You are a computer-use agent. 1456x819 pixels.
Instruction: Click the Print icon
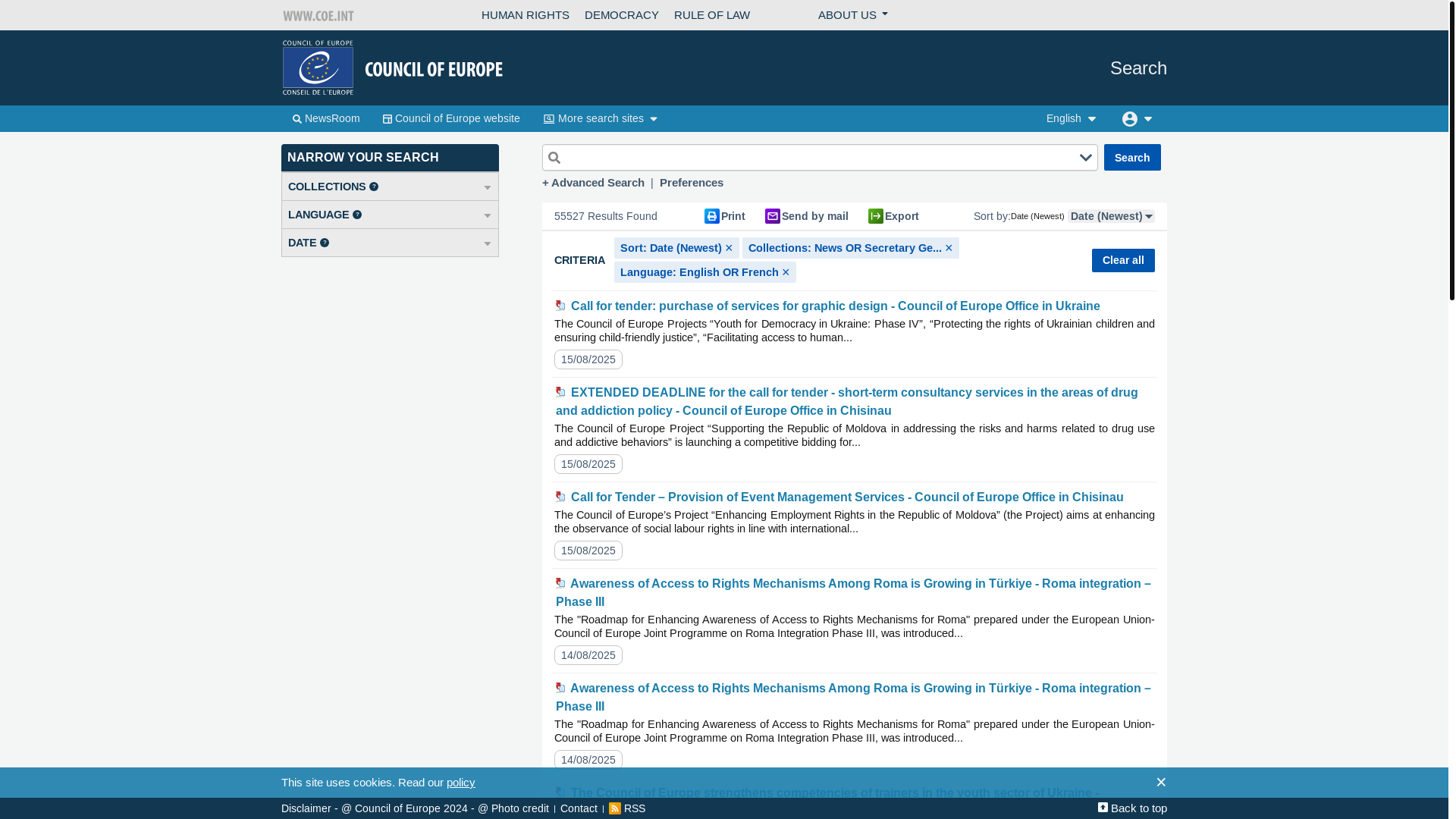point(711,216)
